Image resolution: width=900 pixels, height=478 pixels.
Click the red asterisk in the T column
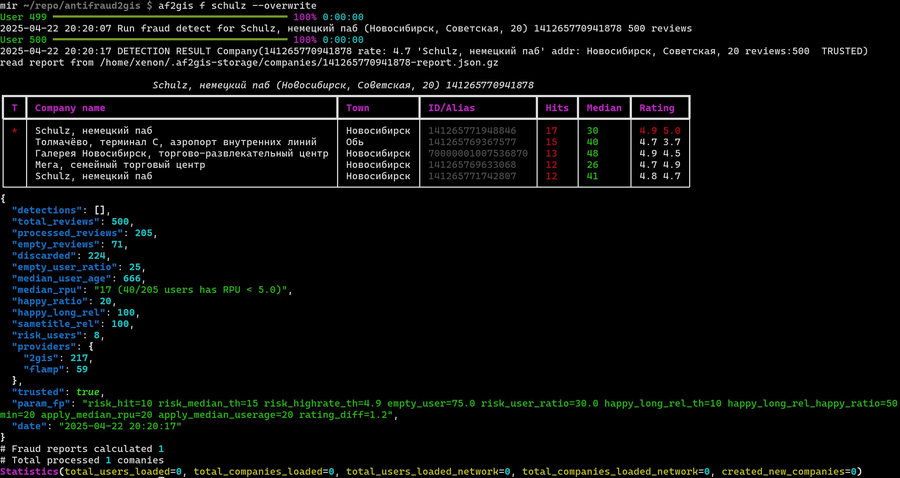coord(15,131)
